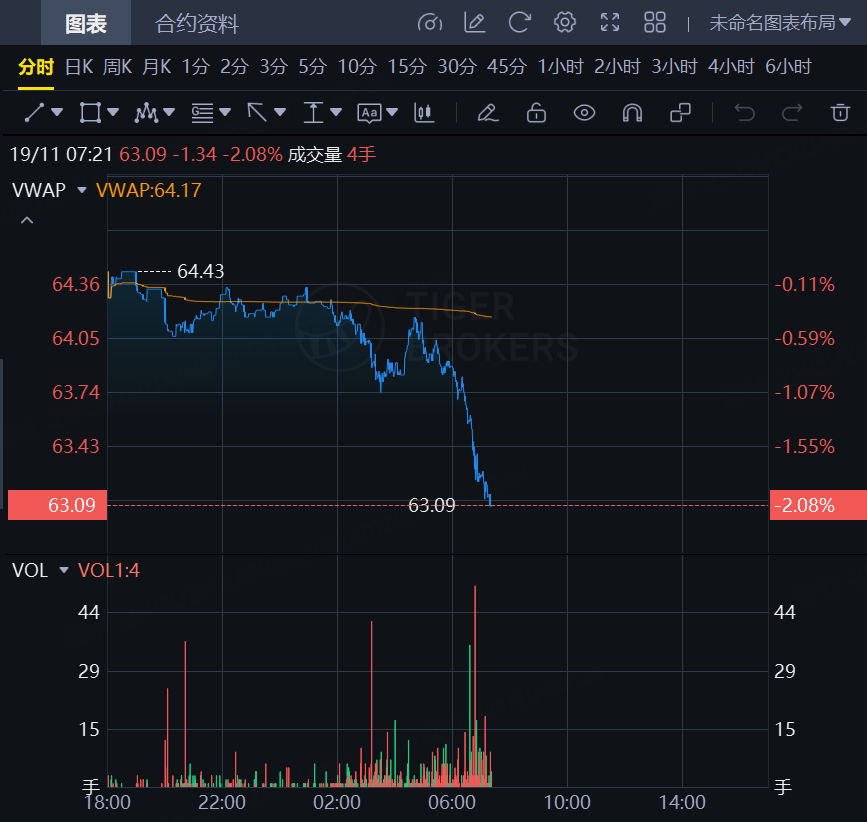This screenshot has width=867, height=822.
Task: Click the candlestick chart type icon
Action: (x=424, y=113)
